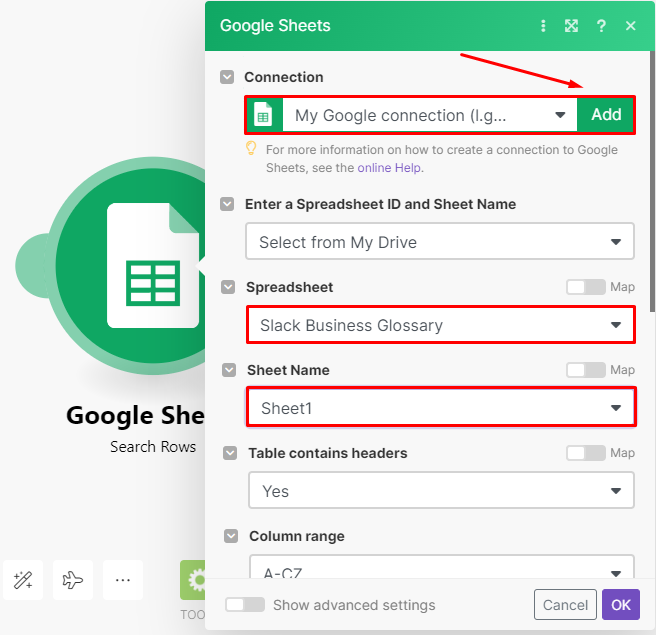Viewport: 656px width, 635px height.
Task: Open help via the question mark icon
Action: 601,26
